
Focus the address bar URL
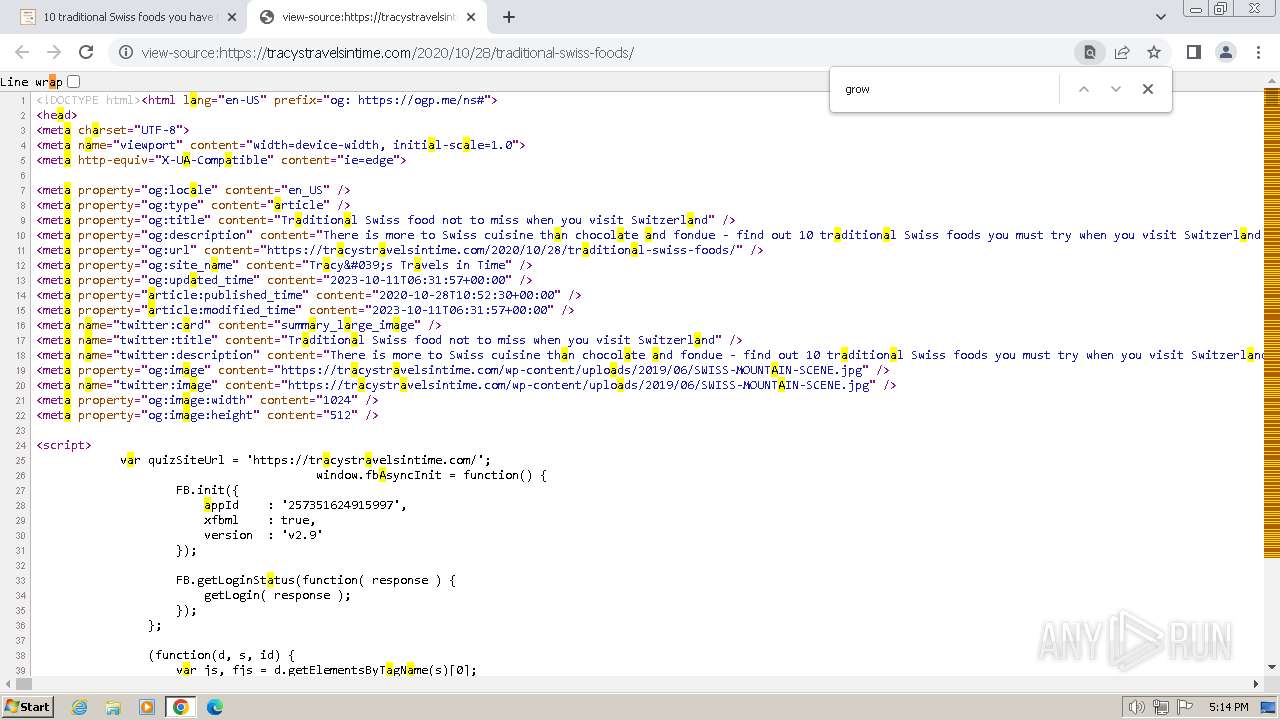387,53
